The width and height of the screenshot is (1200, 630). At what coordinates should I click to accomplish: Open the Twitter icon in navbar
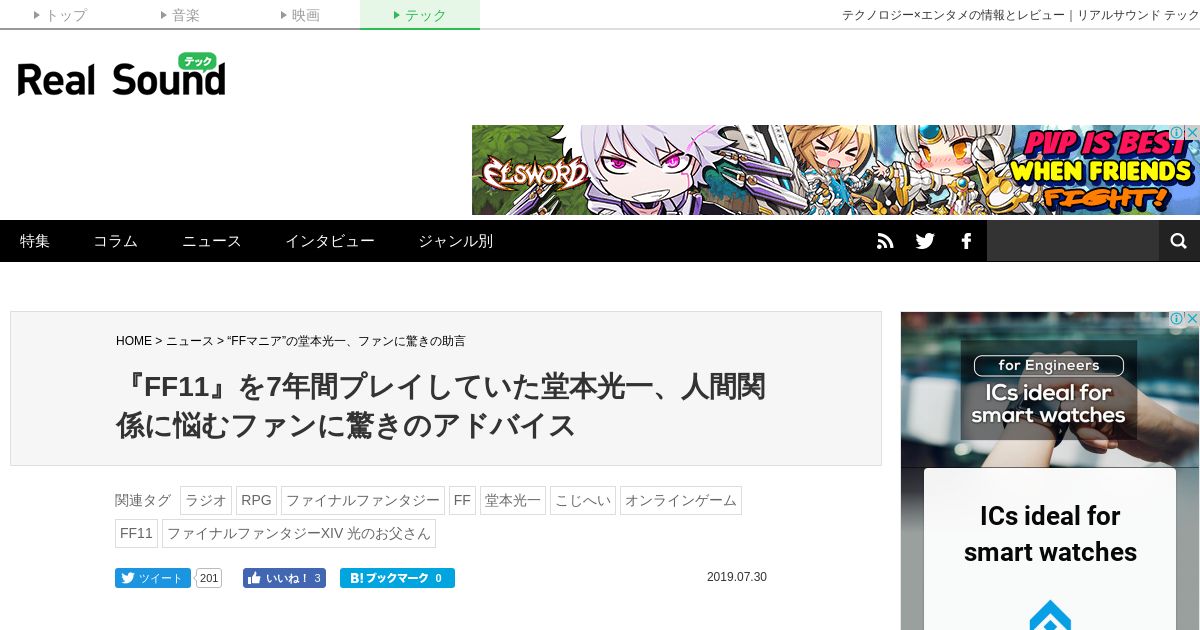click(x=925, y=241)
